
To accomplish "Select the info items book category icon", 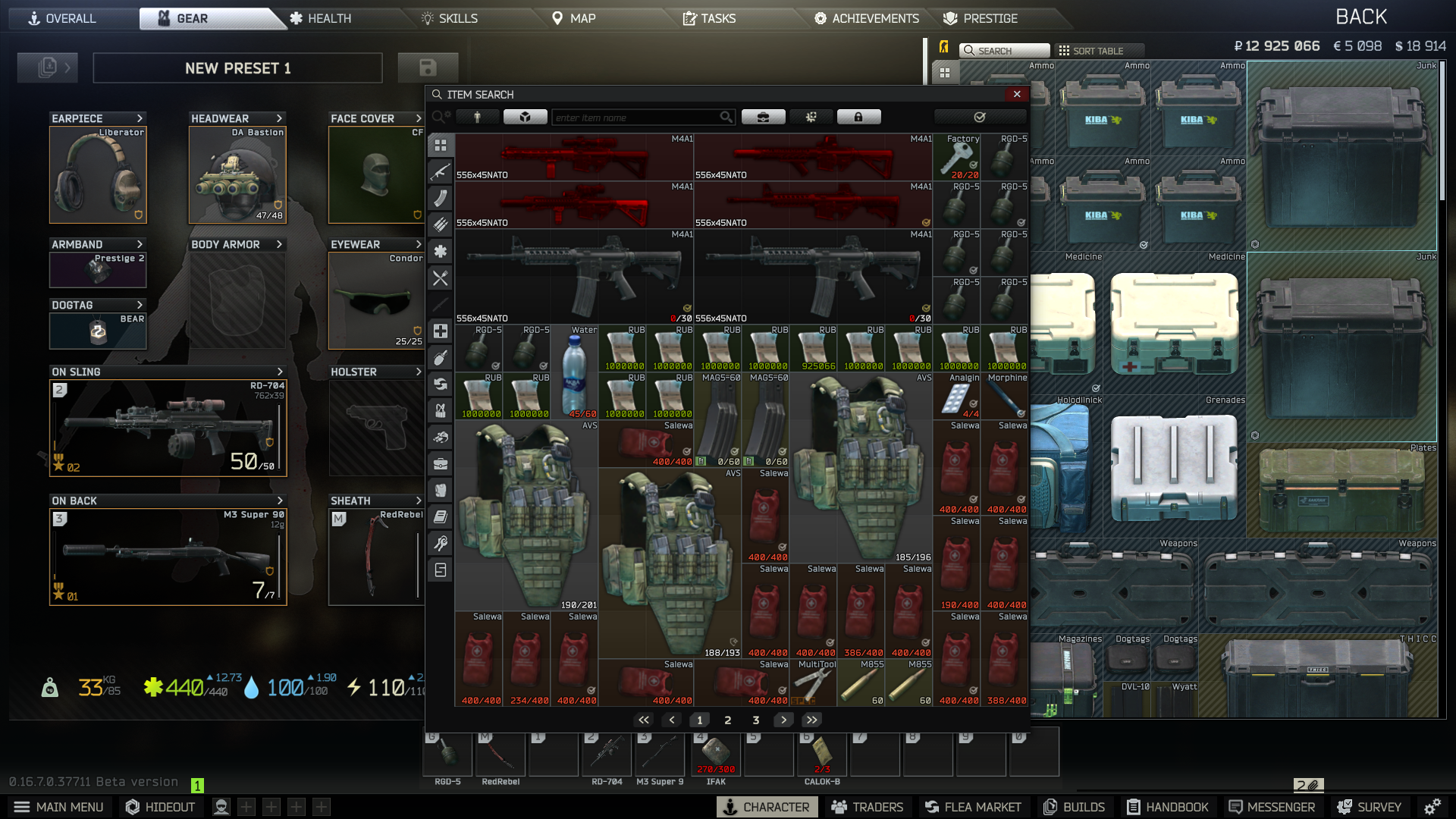I will coord(440,516).
